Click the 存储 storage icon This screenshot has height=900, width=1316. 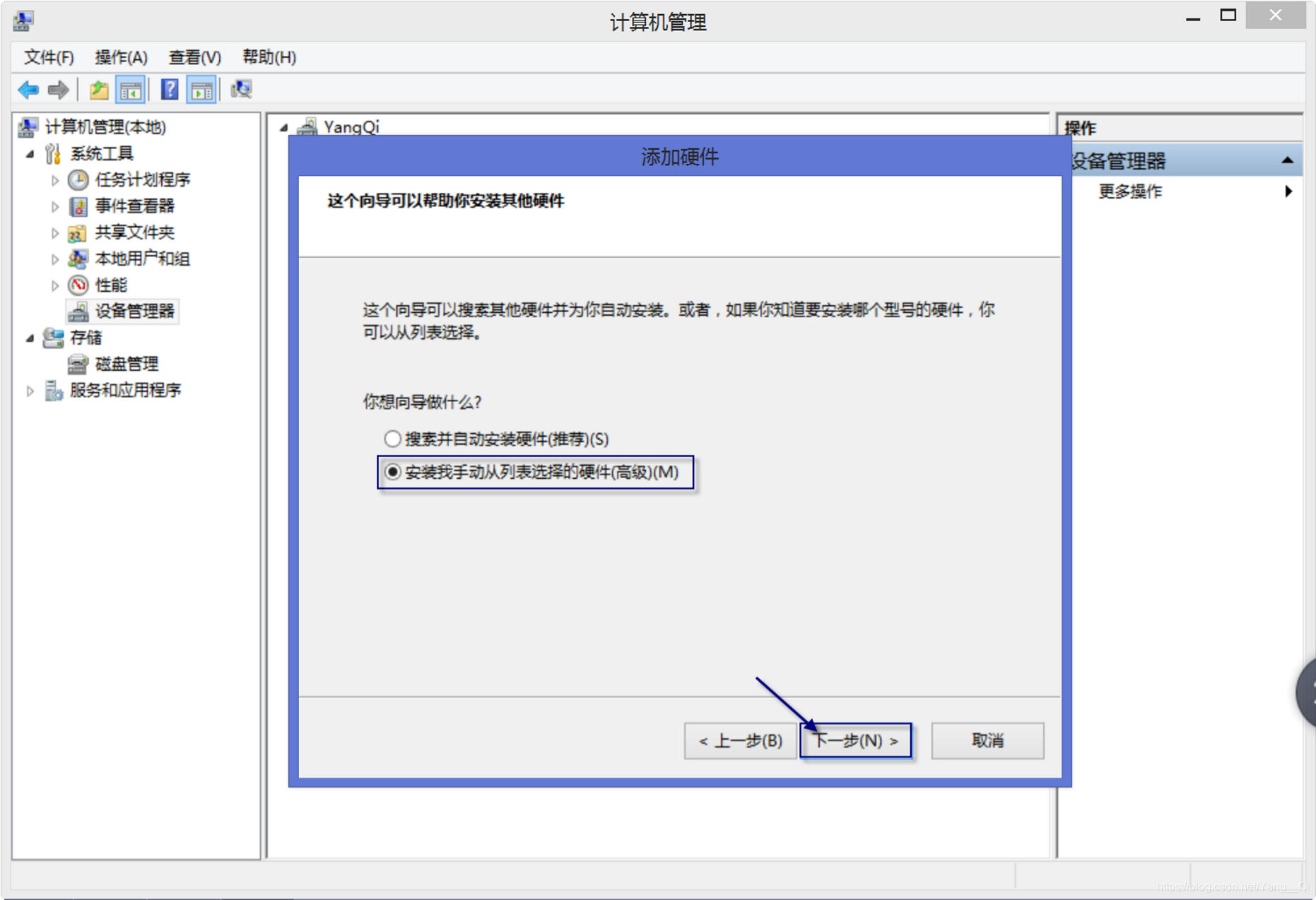tap(54, 338)
